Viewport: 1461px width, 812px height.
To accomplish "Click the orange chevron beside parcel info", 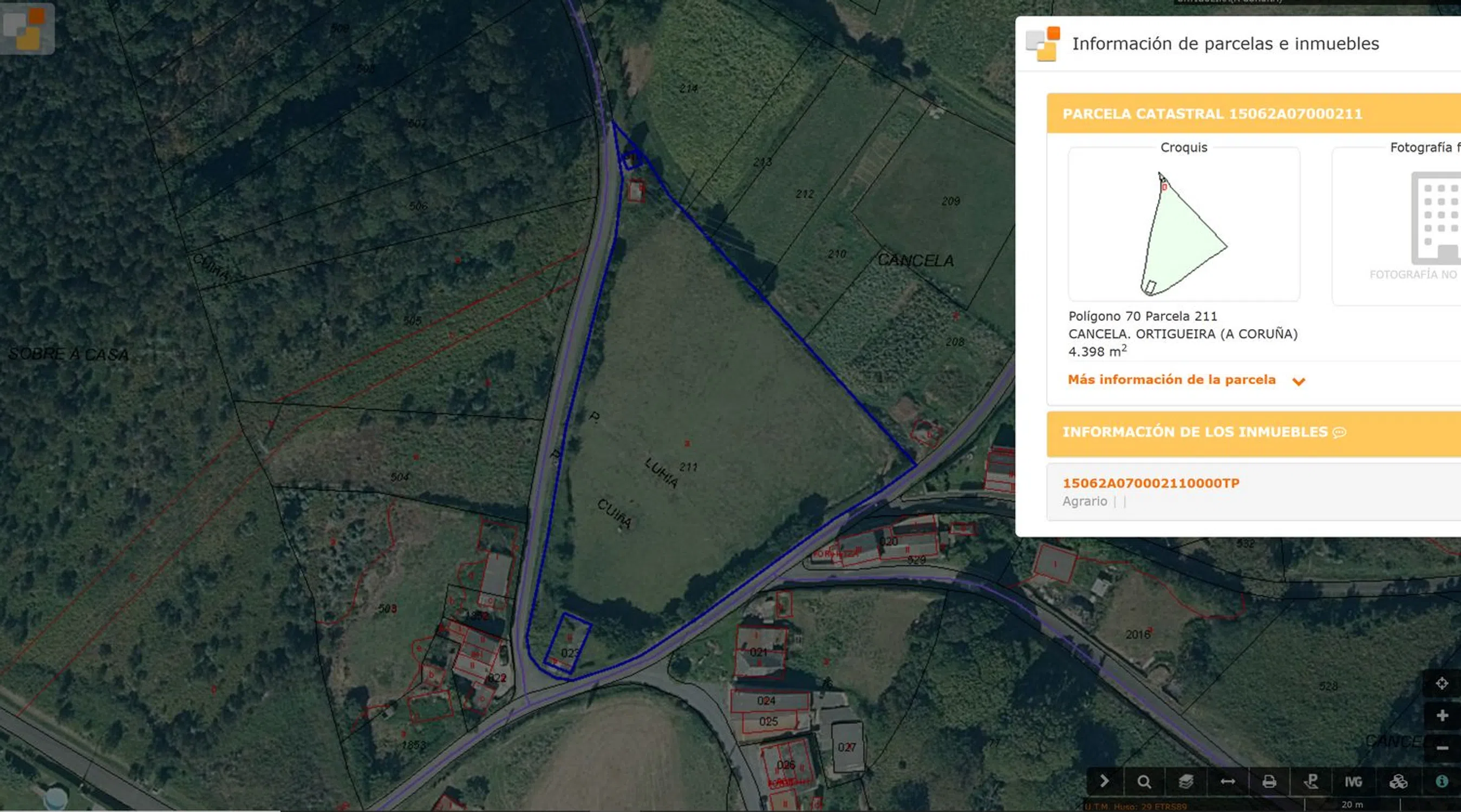I will point(1299,382).
